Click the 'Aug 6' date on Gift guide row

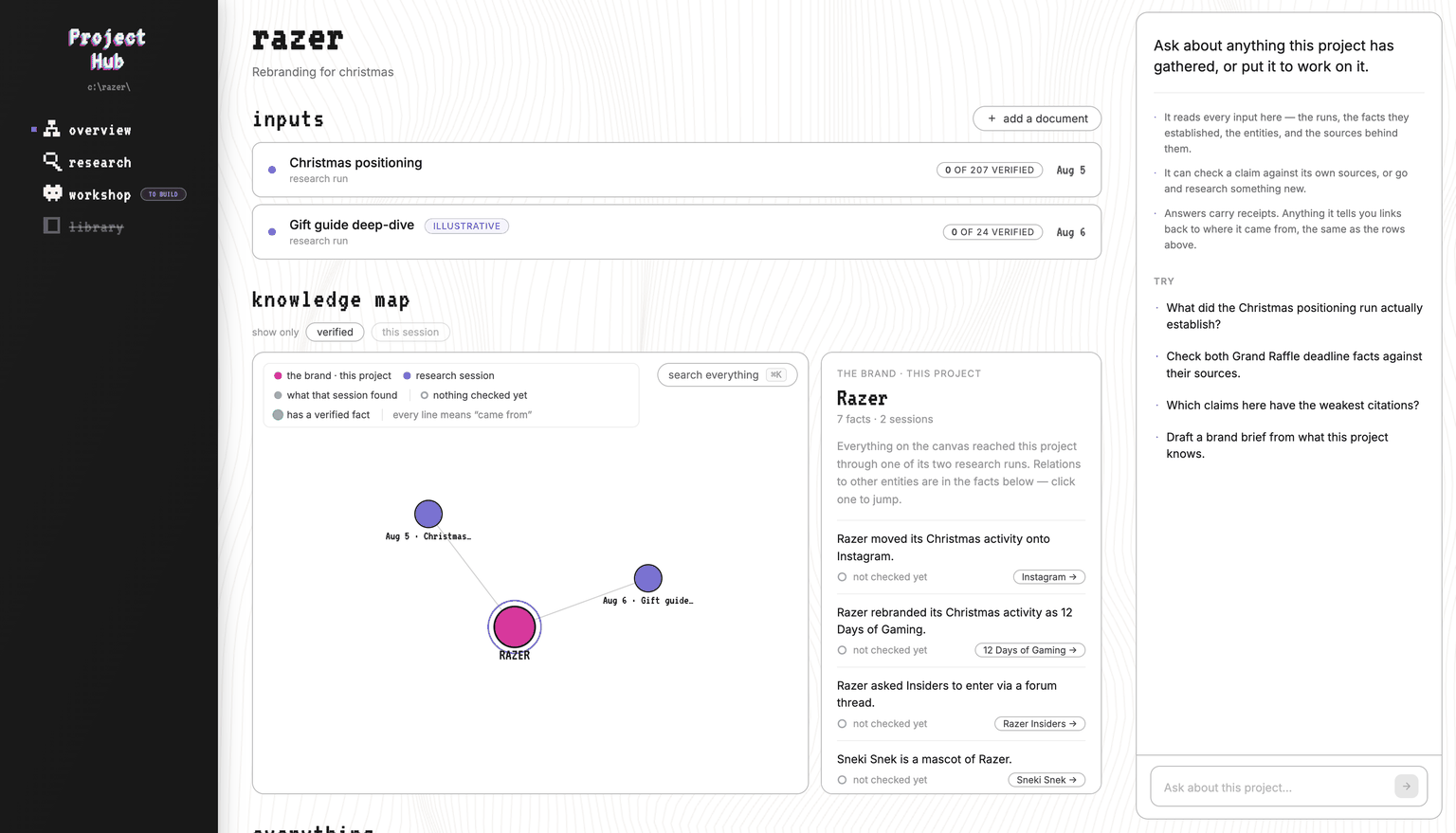pos(1070,232)
